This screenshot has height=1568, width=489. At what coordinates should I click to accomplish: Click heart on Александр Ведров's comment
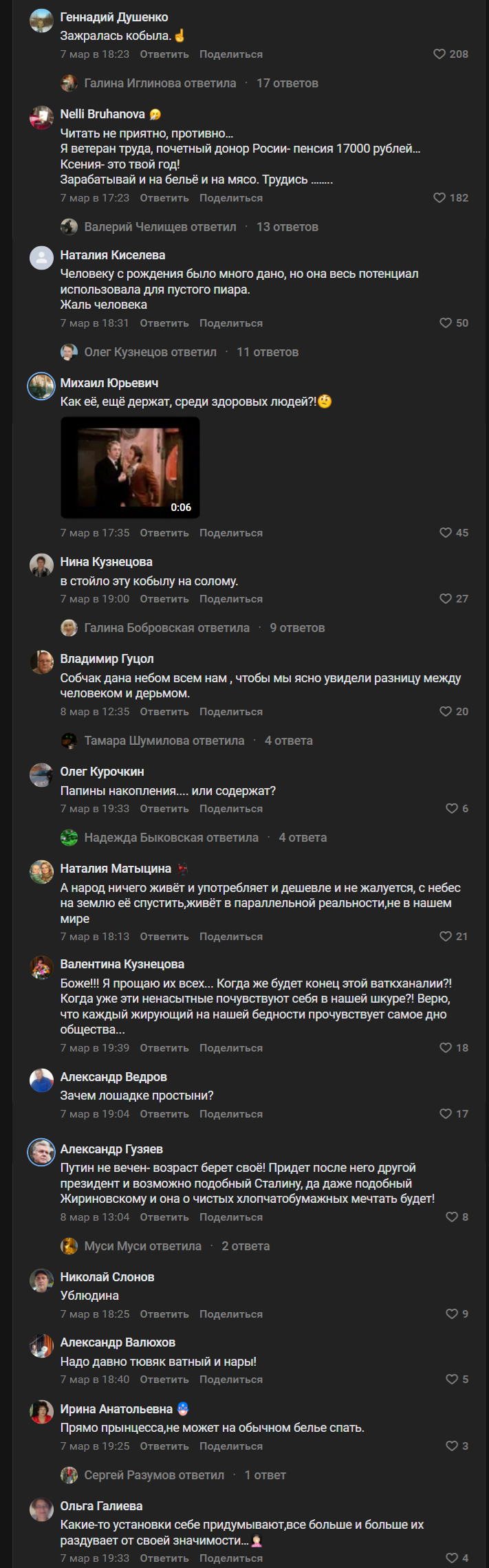point(446,1114)
